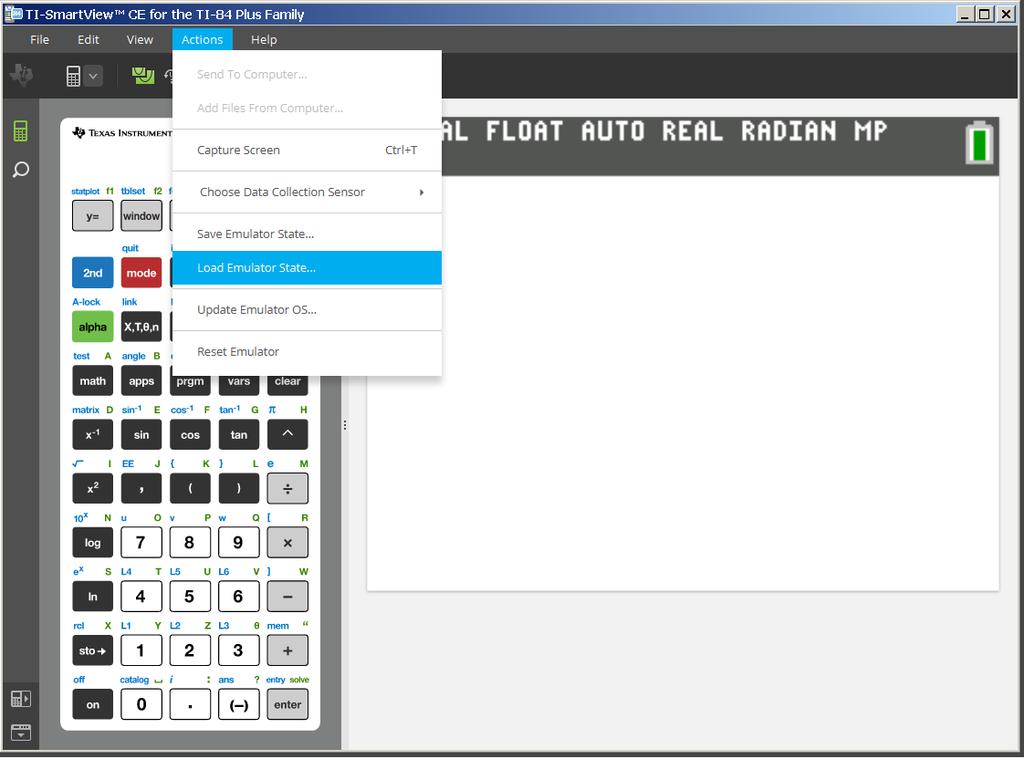Click the enter key
The height and width of the screenshot is (759, 1024).
pyautogui.click(x=287, y=705)
